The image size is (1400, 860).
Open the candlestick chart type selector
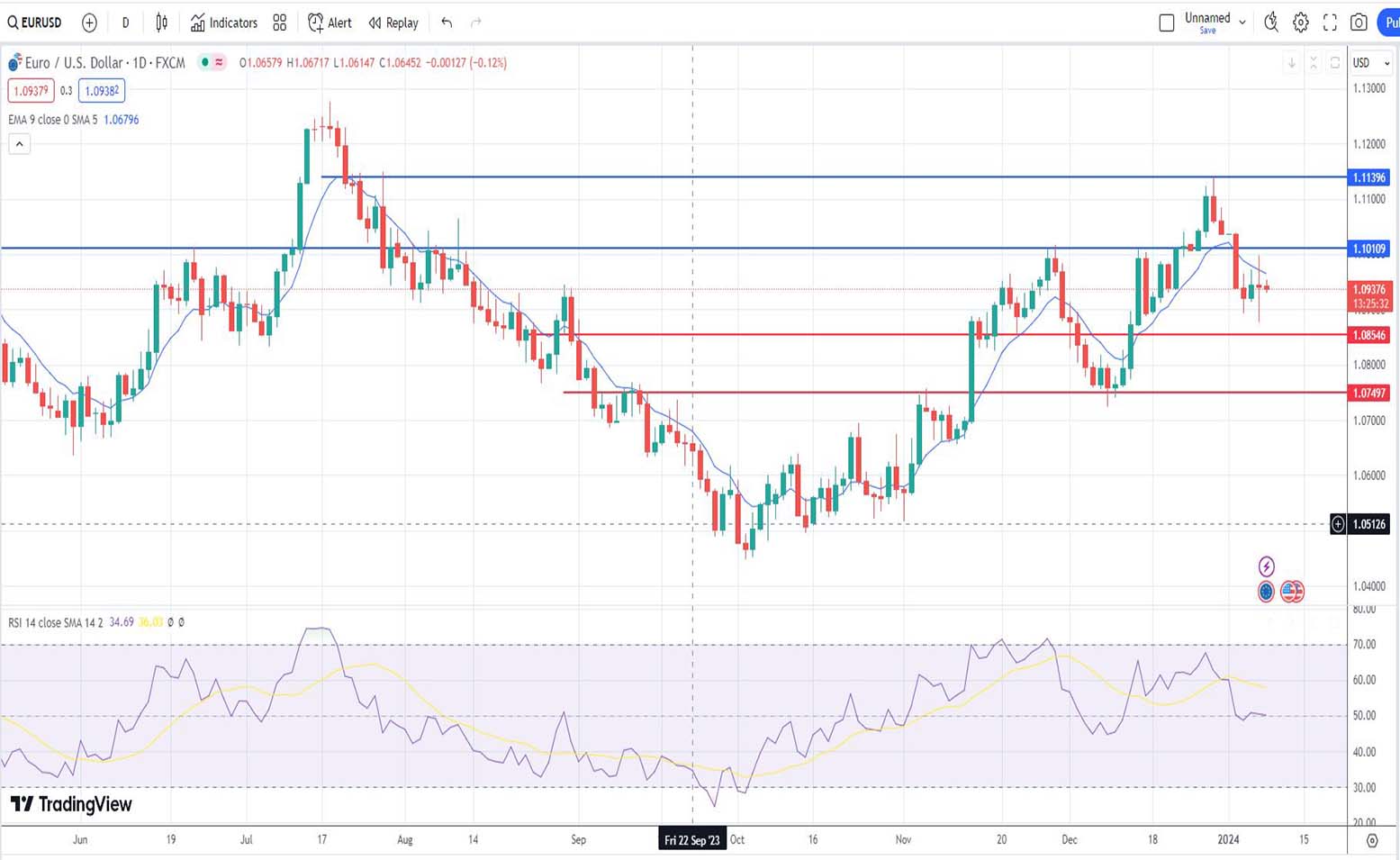click(x=162, y=23)
